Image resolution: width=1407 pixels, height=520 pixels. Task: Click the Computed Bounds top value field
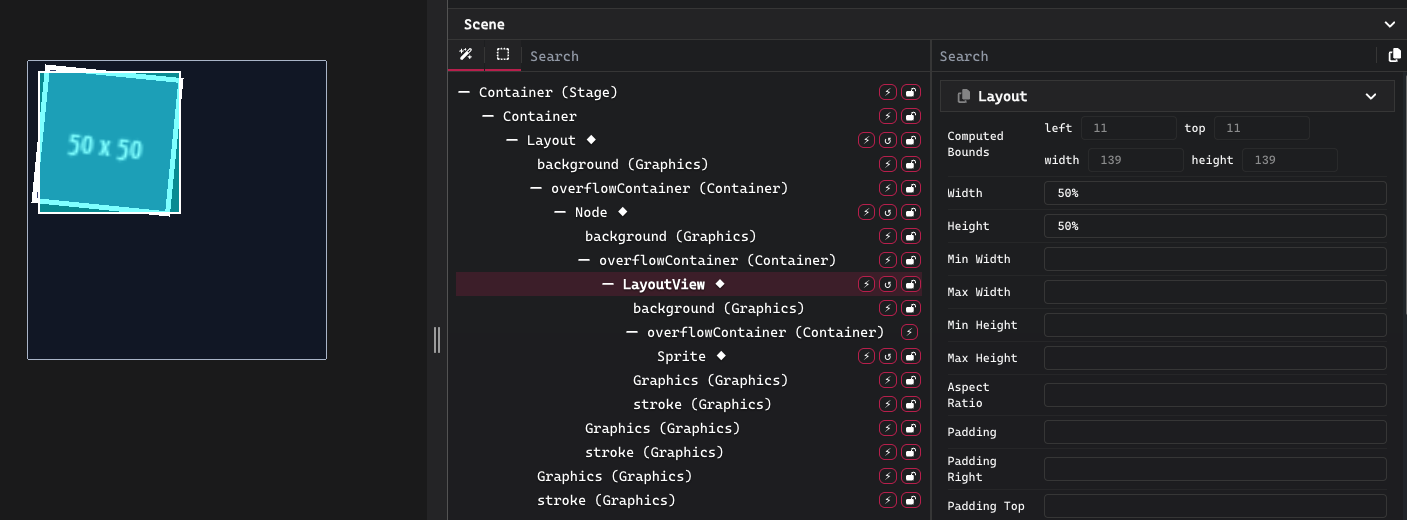[1263, 128]
